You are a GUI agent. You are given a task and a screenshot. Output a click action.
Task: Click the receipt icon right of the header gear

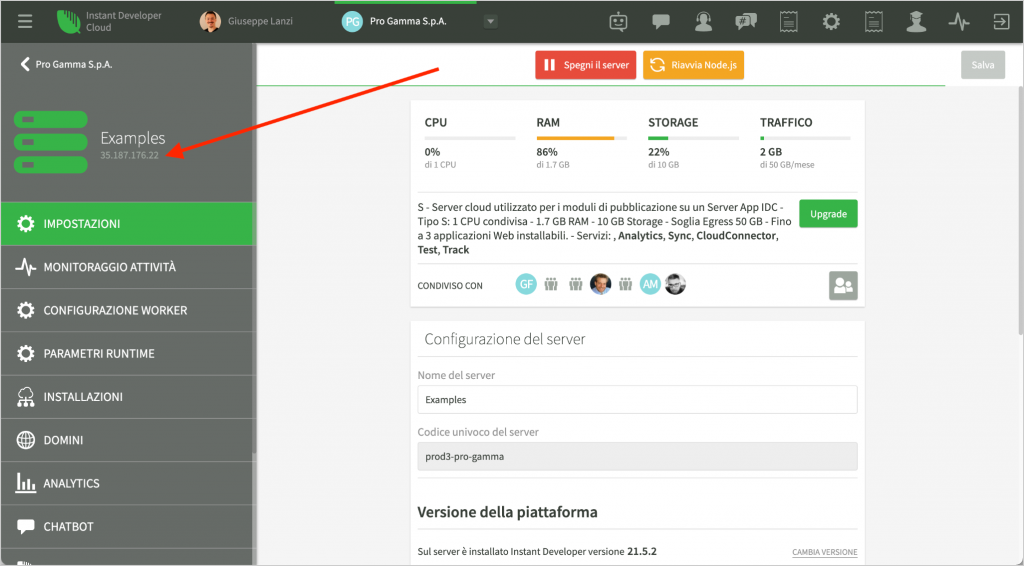[873, 22]
